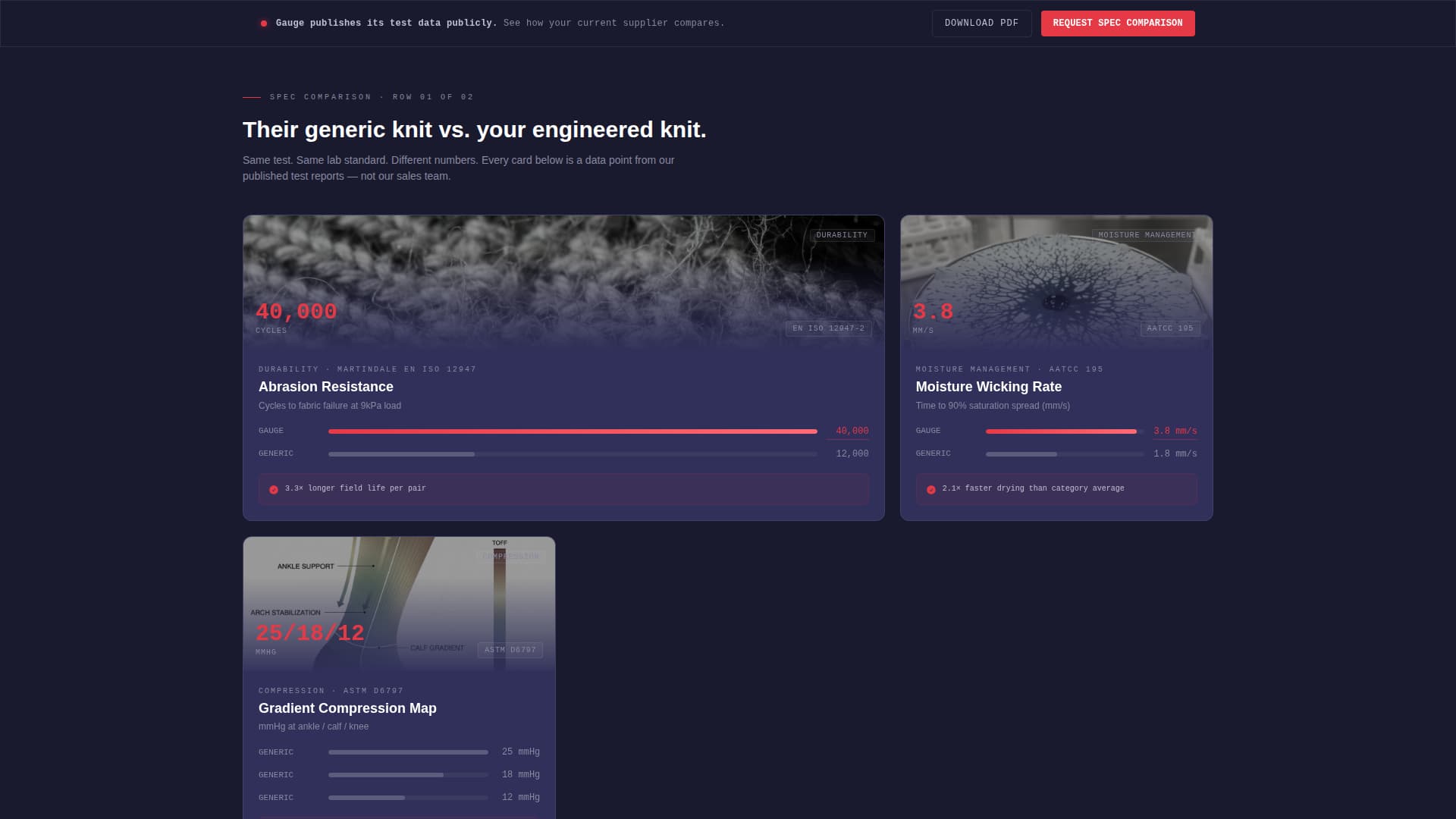The image size is (1456, 819).
Task: Click the red alert icon beside "3.3× longer field life"
Action: pyautogui.click(x=273, y=489)
